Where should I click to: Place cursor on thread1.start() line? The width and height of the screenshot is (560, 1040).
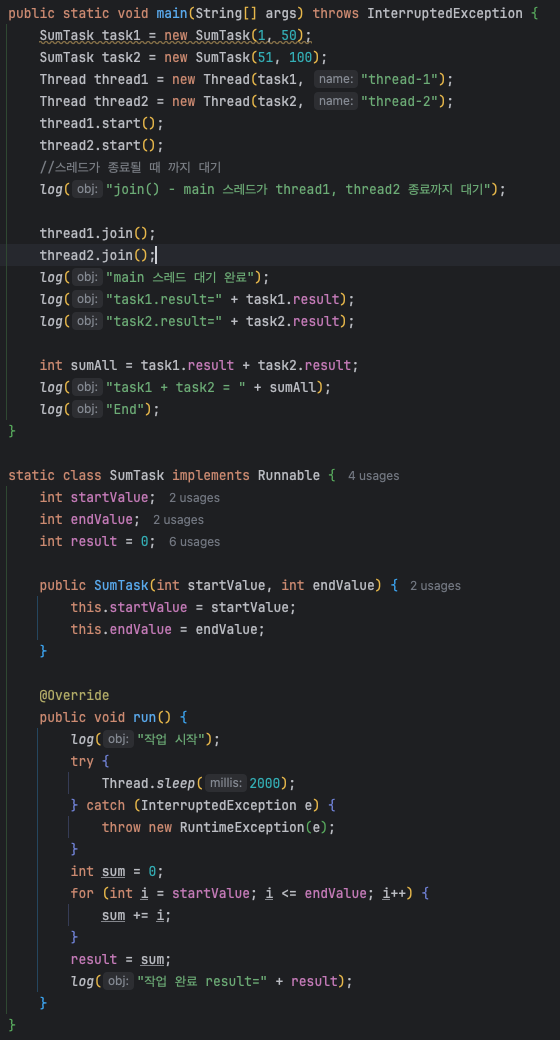101,123
